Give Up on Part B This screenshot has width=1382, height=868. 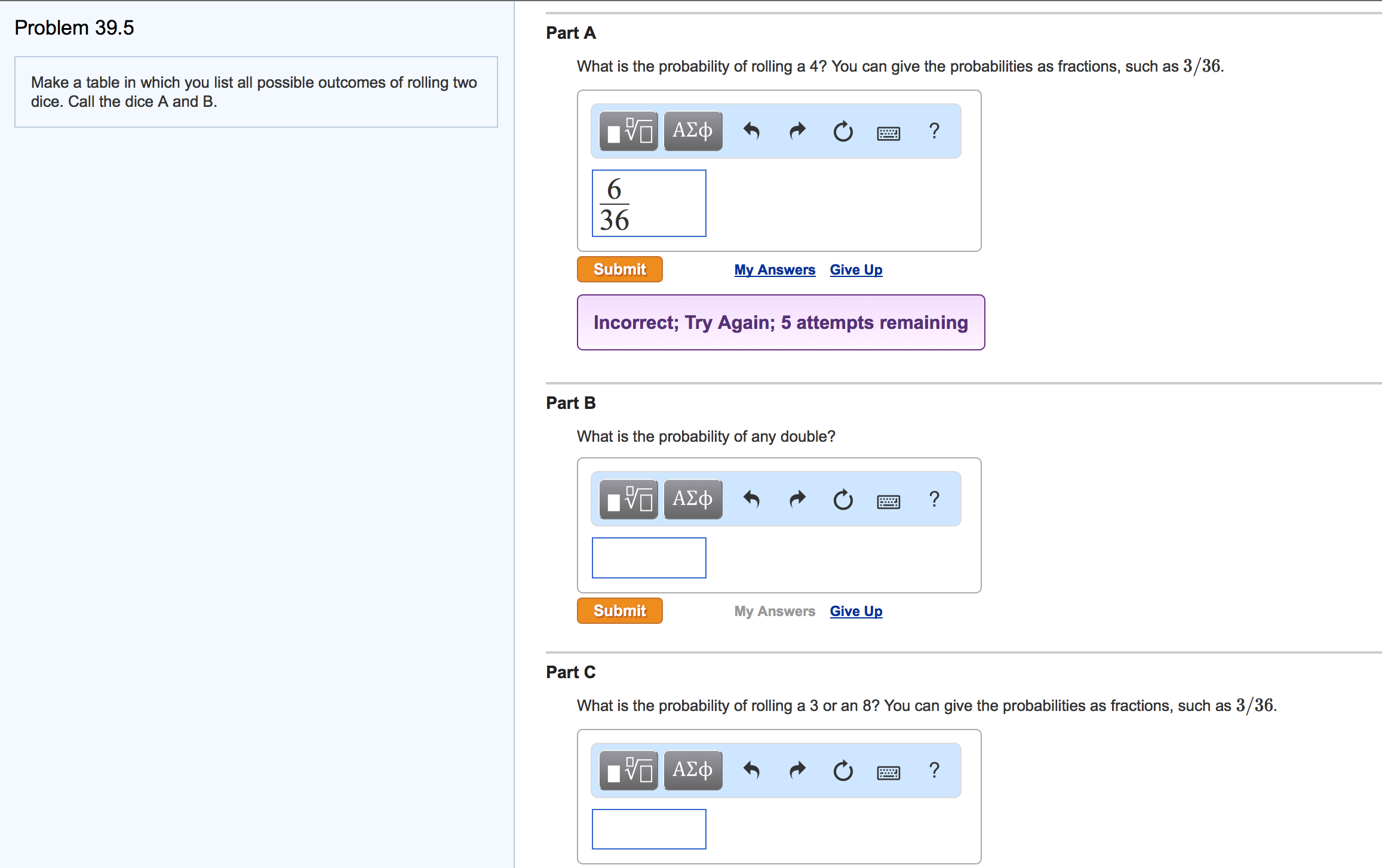click(856, 611)
